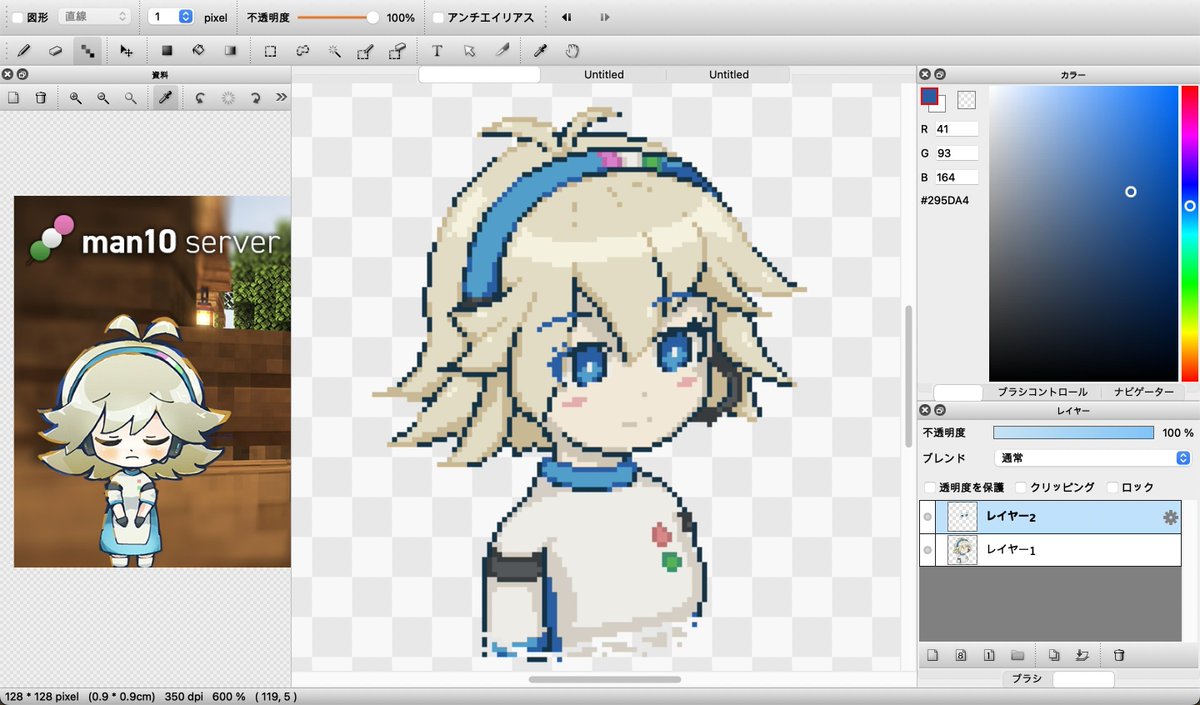Enable 透明度を保護 checkbox
The width and height of the screenshot is (1200, 705).
930,487
